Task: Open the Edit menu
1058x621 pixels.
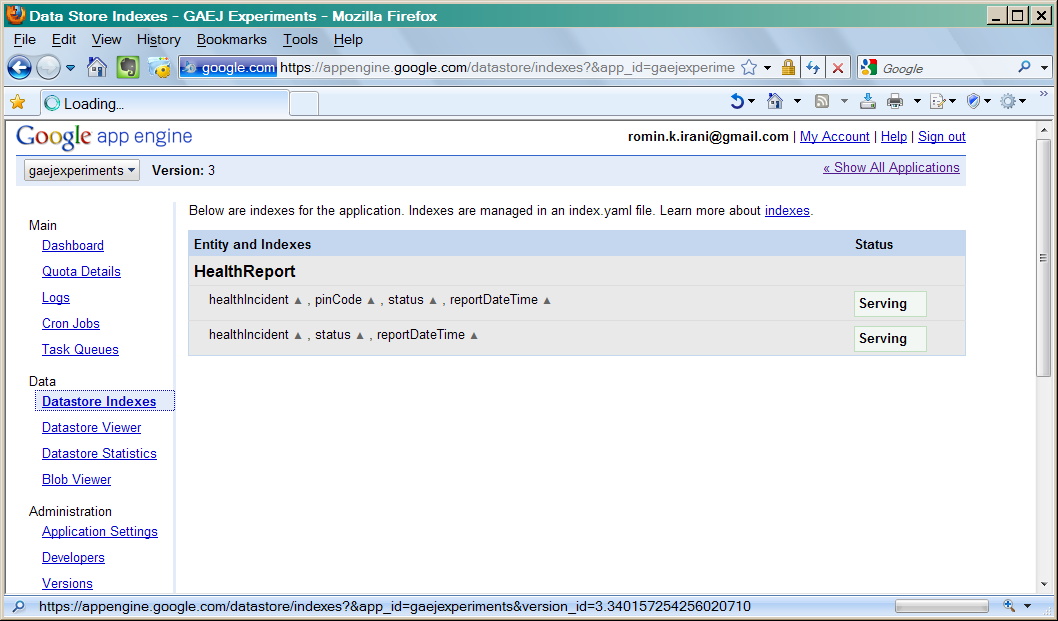Action: coord(64,40)
